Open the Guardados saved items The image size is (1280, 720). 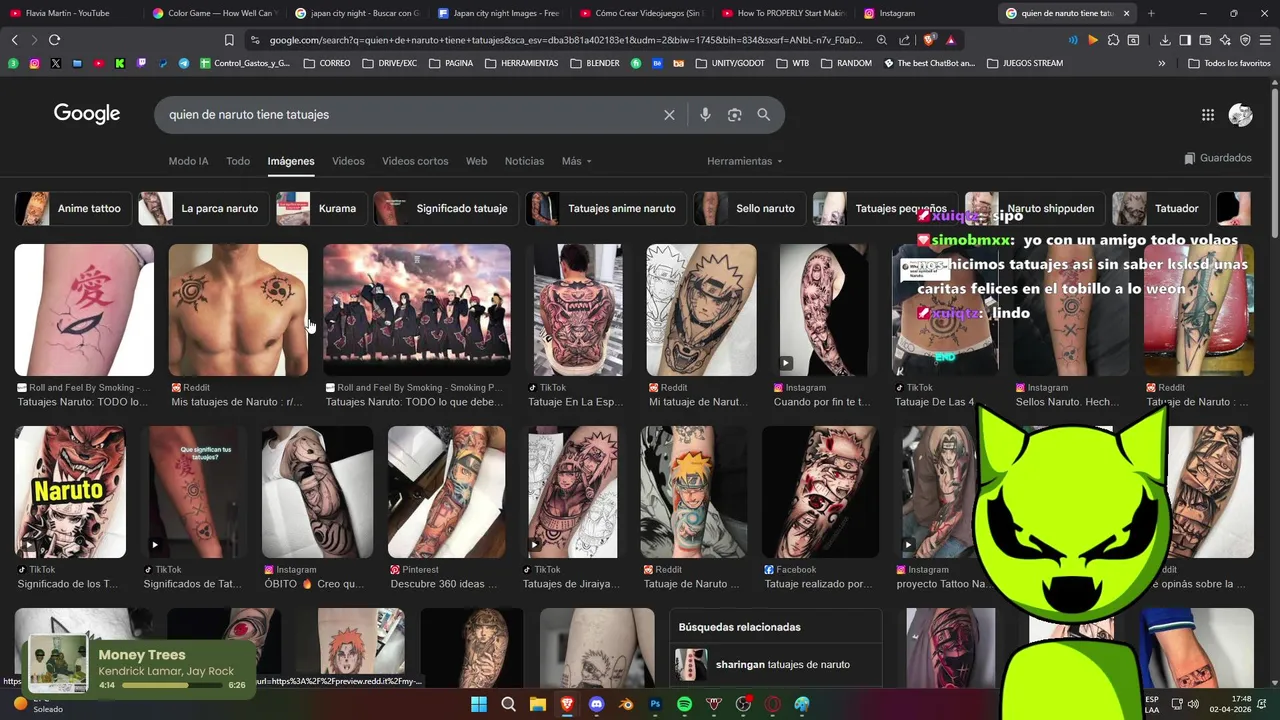pyautogui.click(x=1218, y=158)
